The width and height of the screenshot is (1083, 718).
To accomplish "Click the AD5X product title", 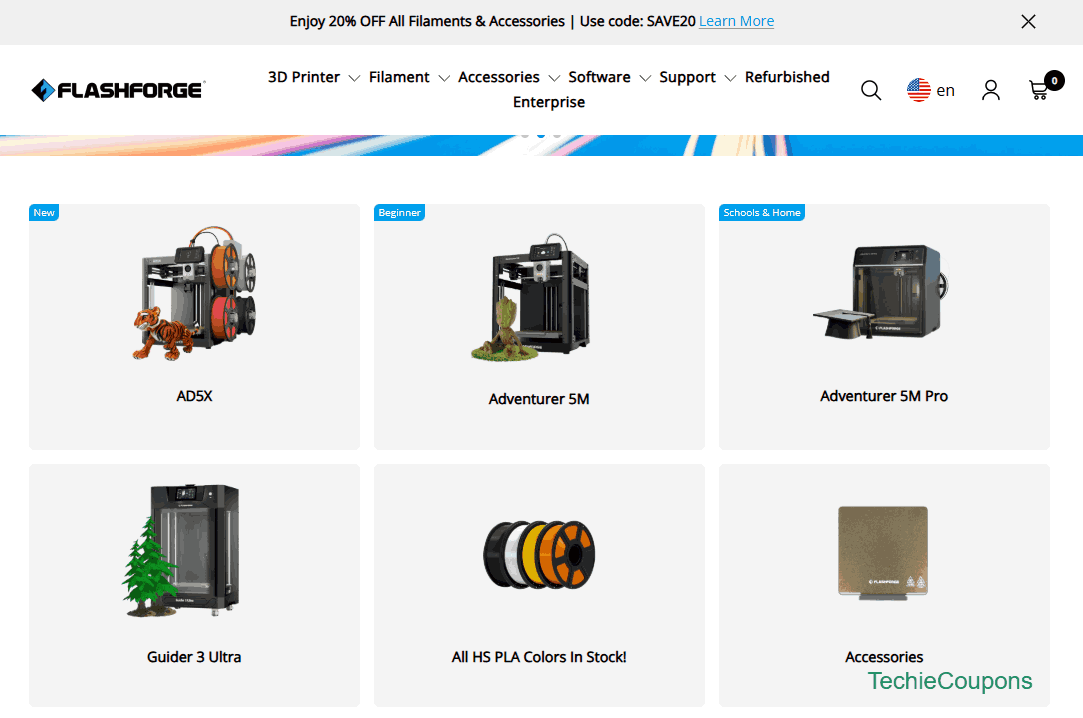I will click(x=194, y=396).
